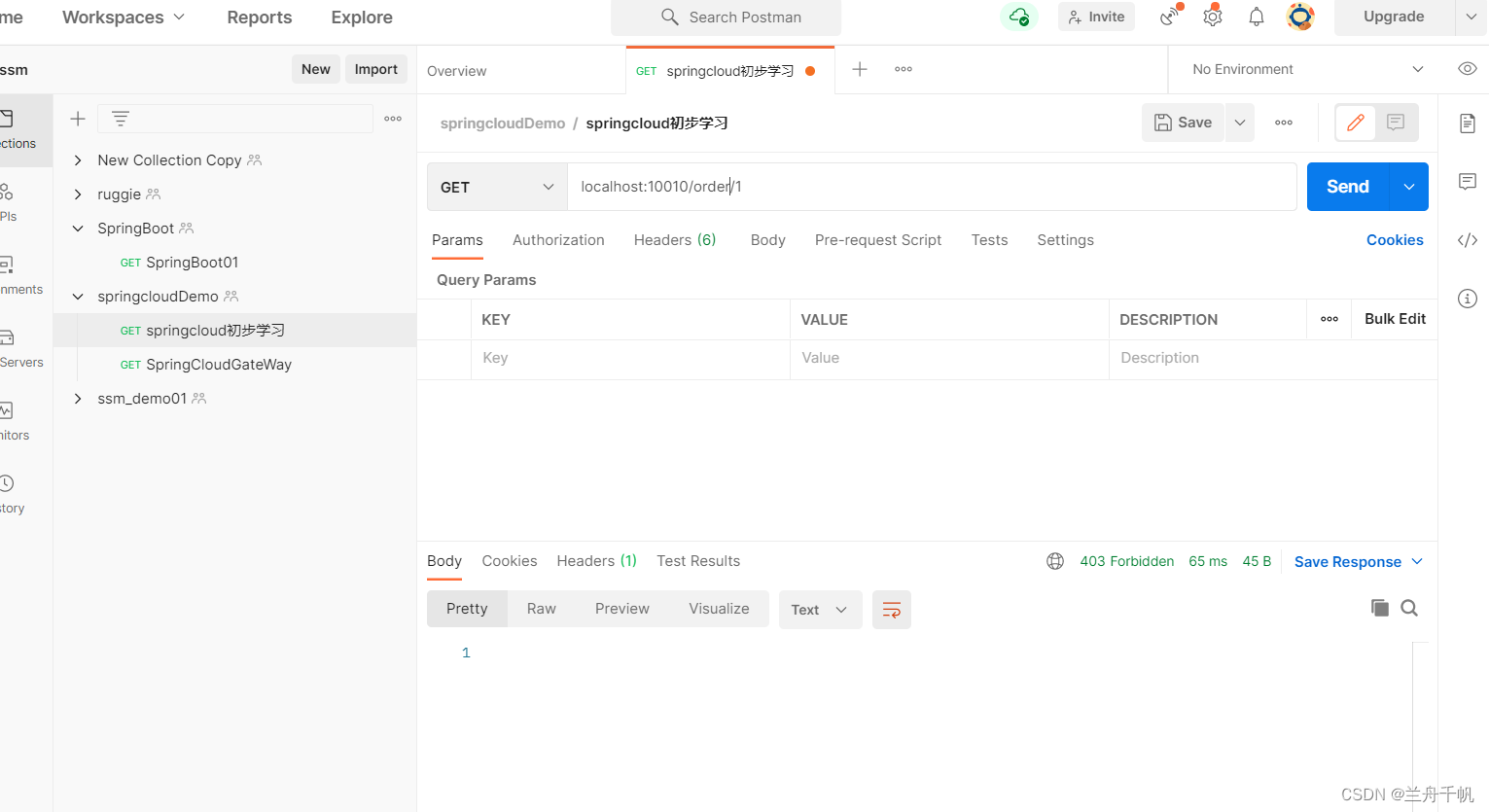
Task: Open the History sidebar section
Action: 12,495
